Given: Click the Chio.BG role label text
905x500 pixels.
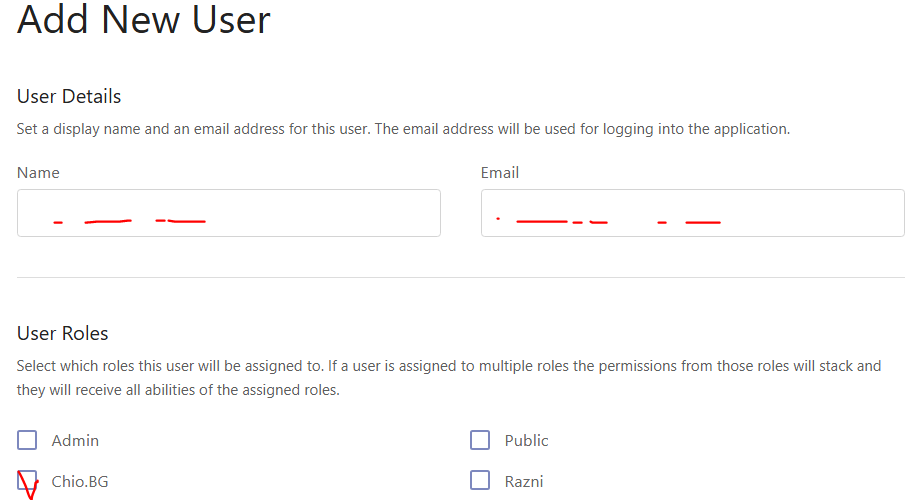Looking at the screenshot, I should click(x=80, y=482).
